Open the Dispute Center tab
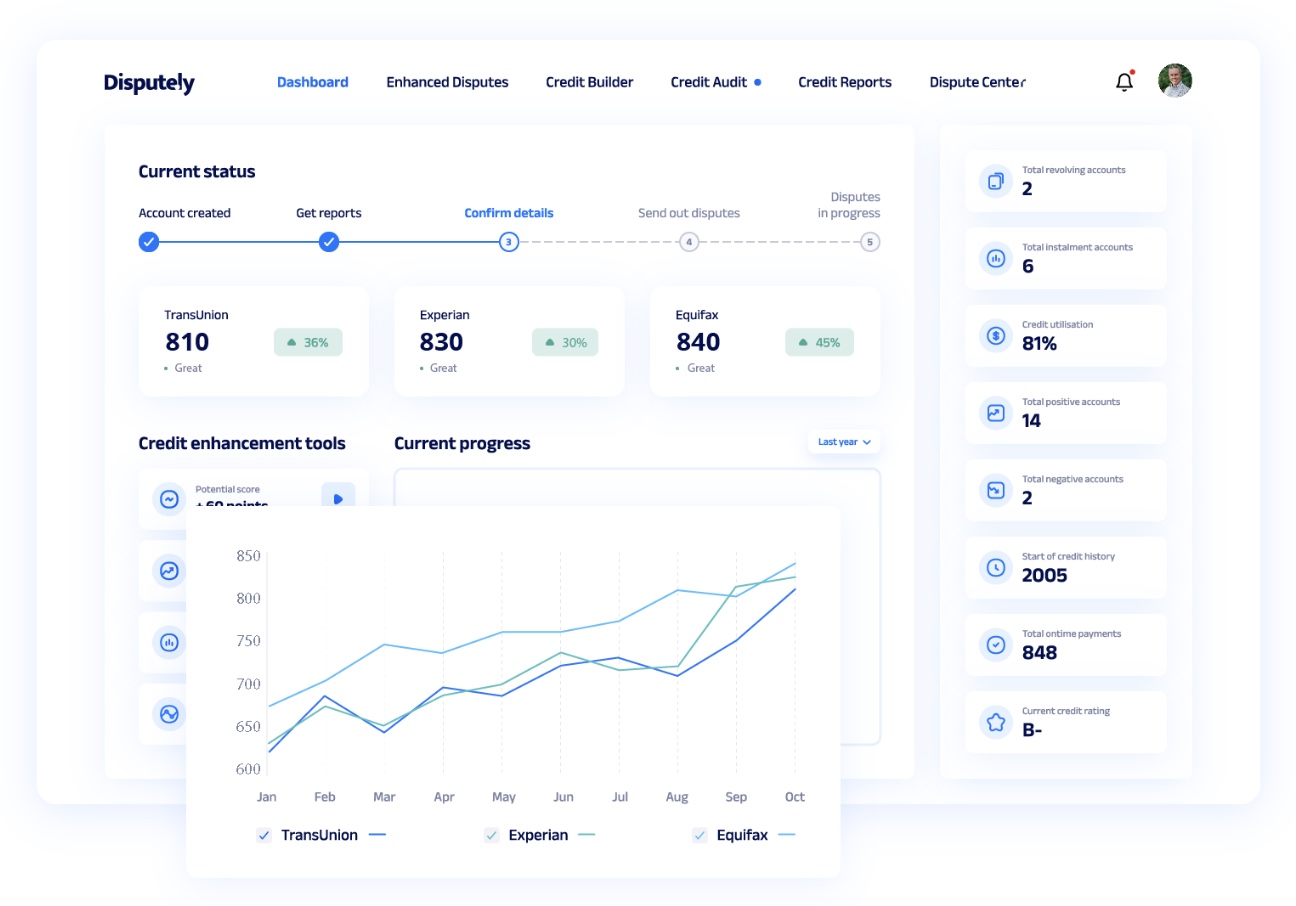The width and height of the screenshot is (1296, 906). [x=977, y=82]
